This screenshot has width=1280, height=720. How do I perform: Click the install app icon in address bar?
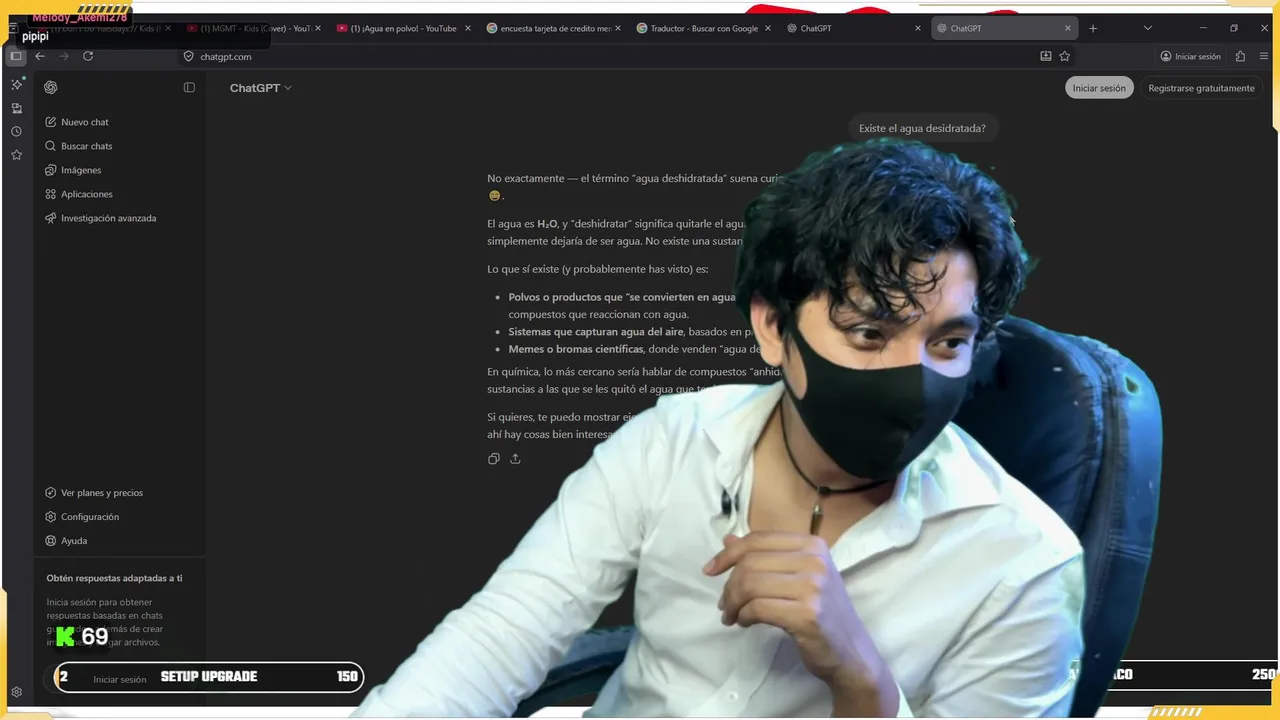[x=1046, y=56]
